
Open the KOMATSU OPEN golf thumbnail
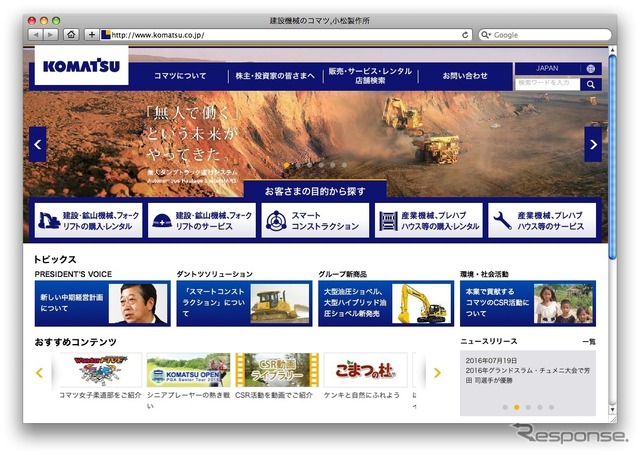pos(188,370)
